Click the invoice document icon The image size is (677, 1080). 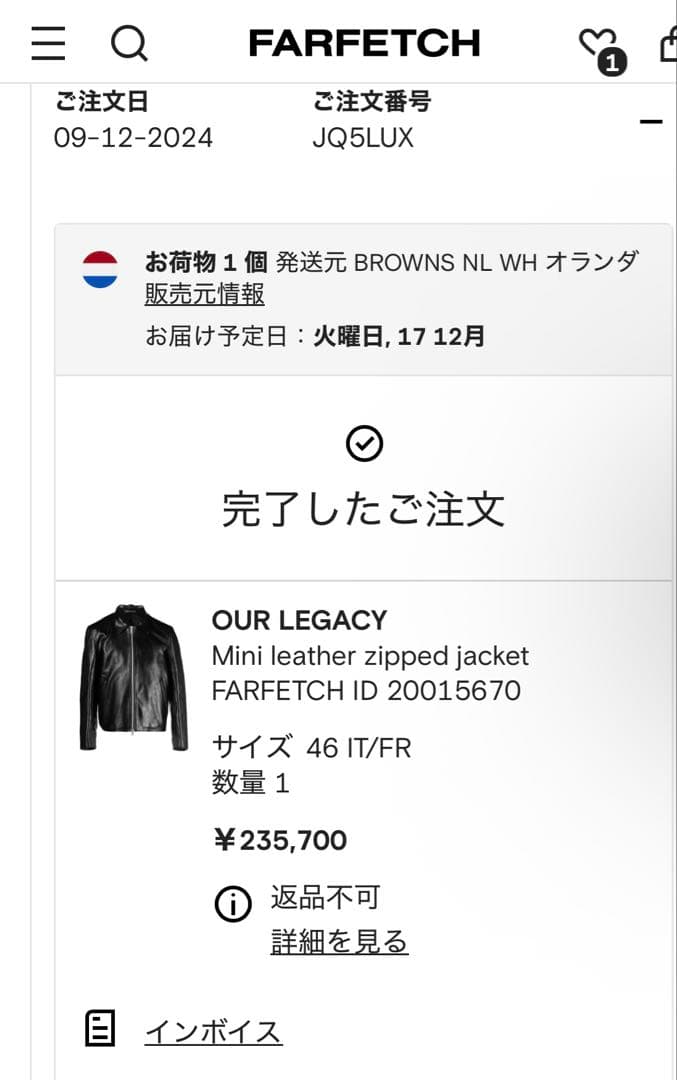[98, 1026]
